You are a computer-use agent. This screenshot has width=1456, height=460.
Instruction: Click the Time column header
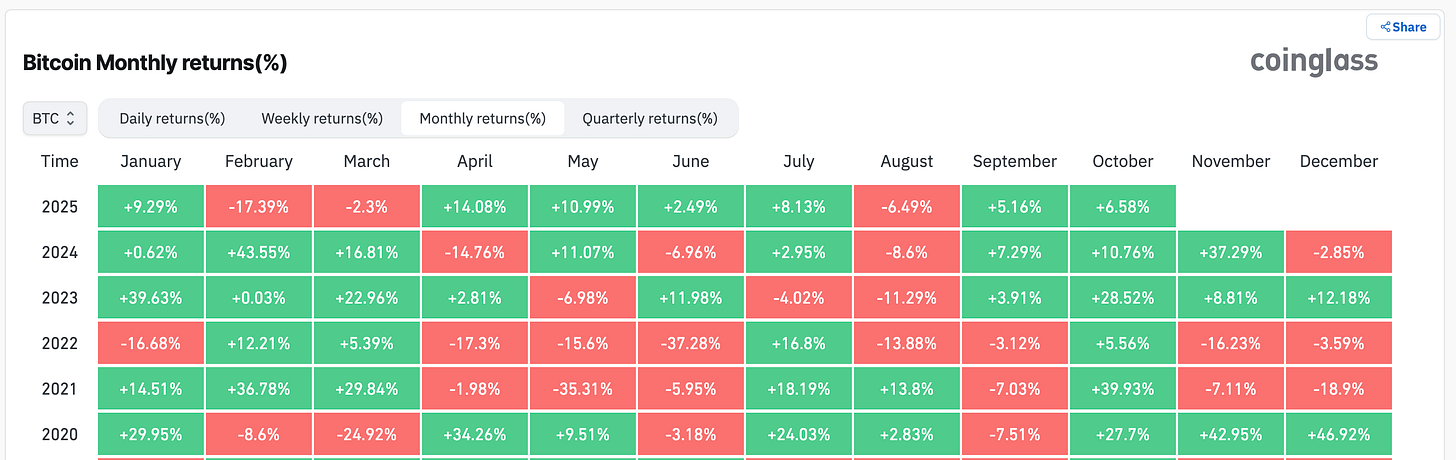[x=60, y=161]
